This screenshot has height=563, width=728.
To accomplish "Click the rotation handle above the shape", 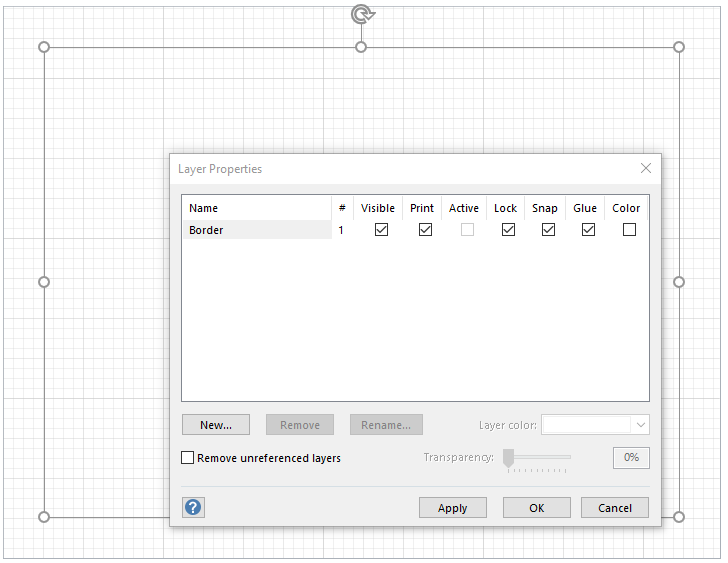I will click(362, 14).
